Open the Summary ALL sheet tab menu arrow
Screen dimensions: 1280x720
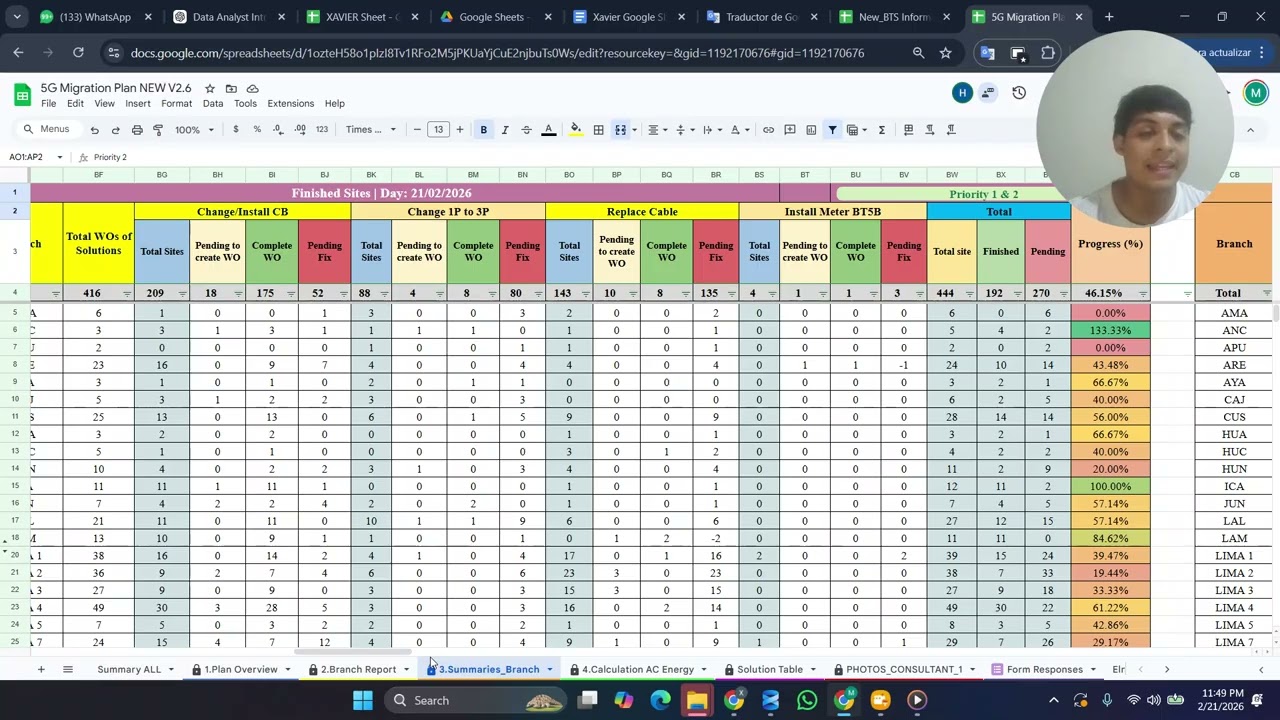[171, 670]
